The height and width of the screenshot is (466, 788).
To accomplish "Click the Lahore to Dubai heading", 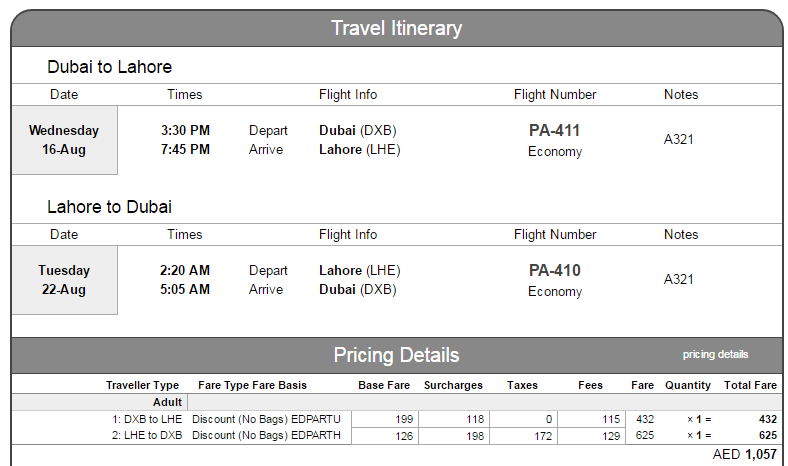I will pyautogui.click(x=110, y=207).
